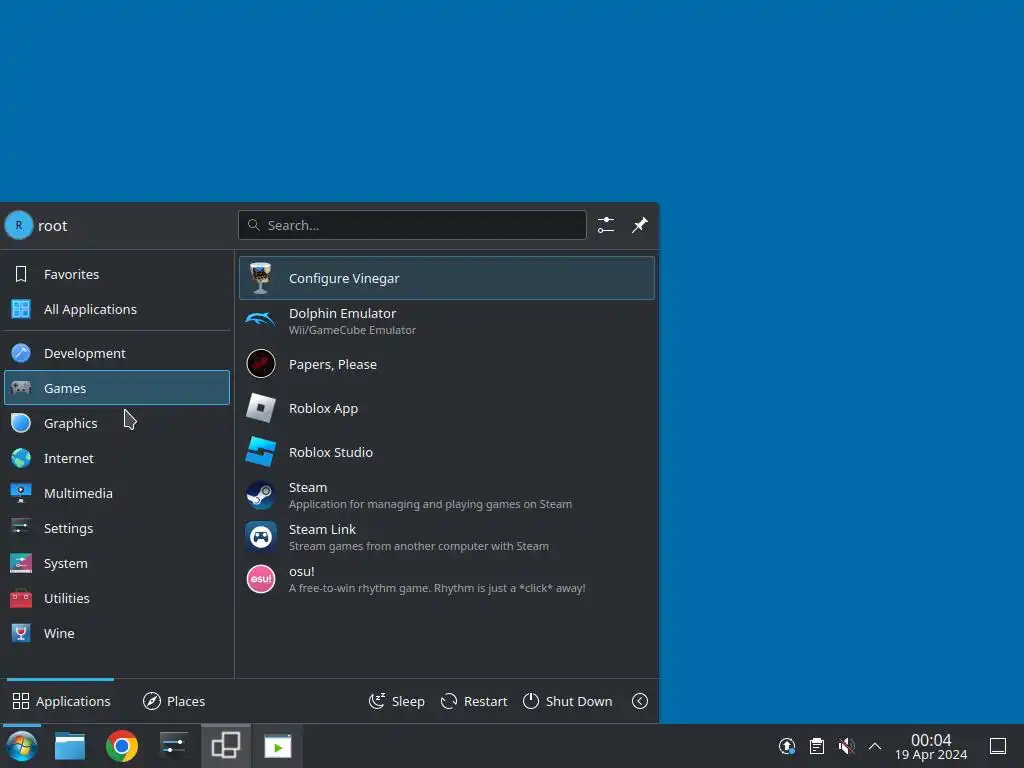Click the Restart button
The image size is (1024, 768).
point(474,701)
